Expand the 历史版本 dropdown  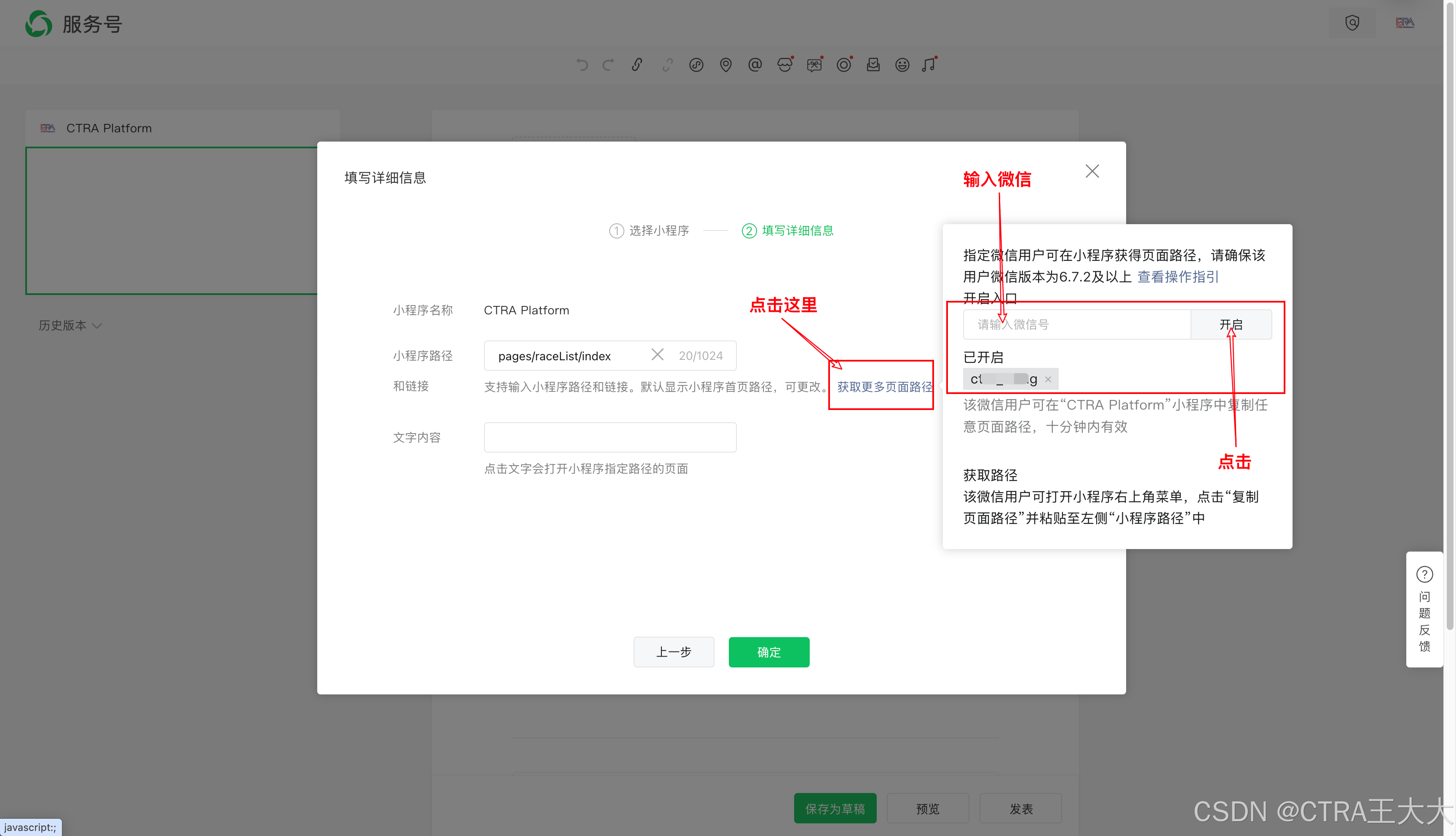[x=70, y=326]
